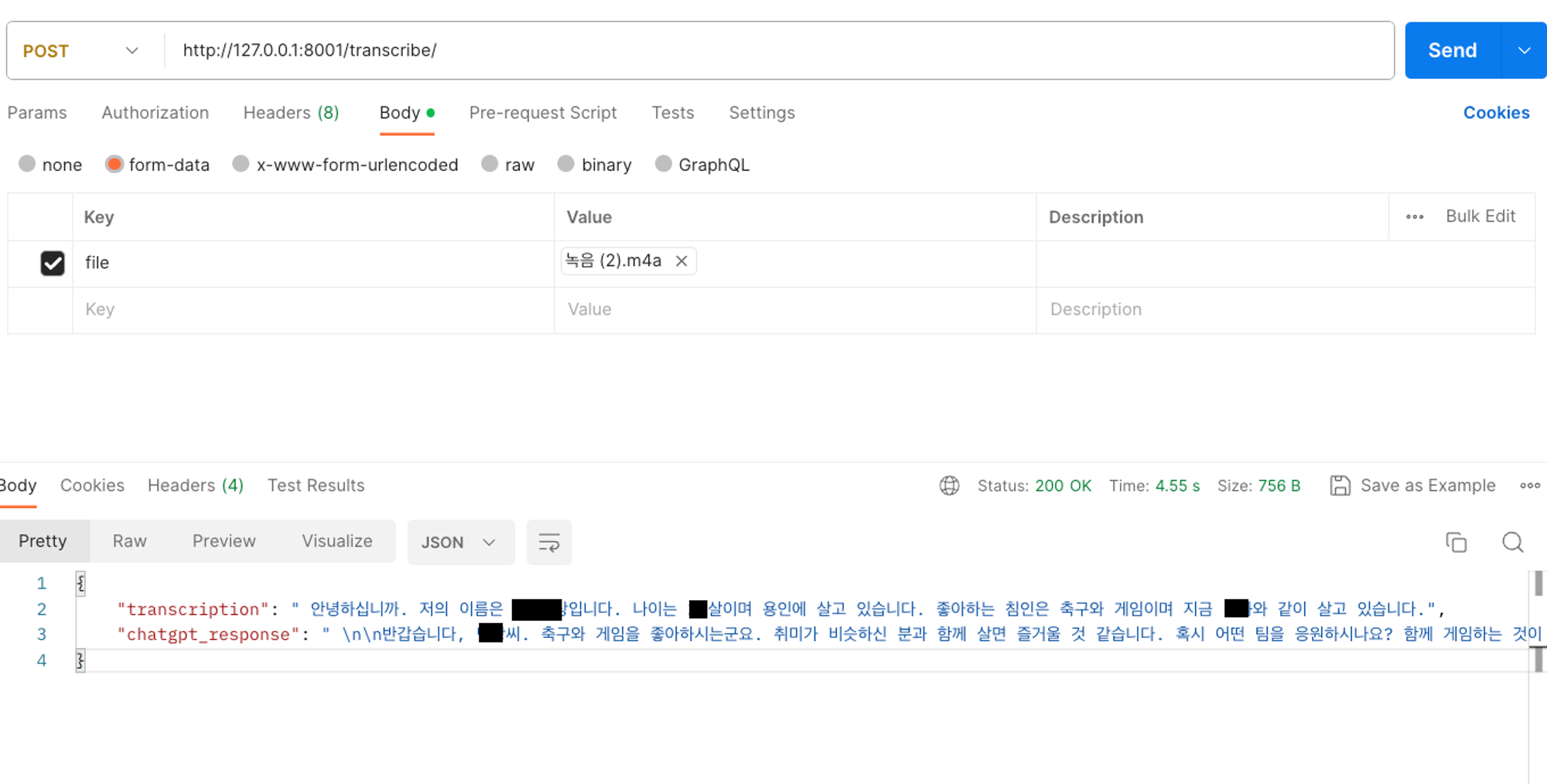Open the three-dots options beside Bulk Edit
This screenshot has width=1547, height=784.
pyautogui.click(x=1415, y=217)
